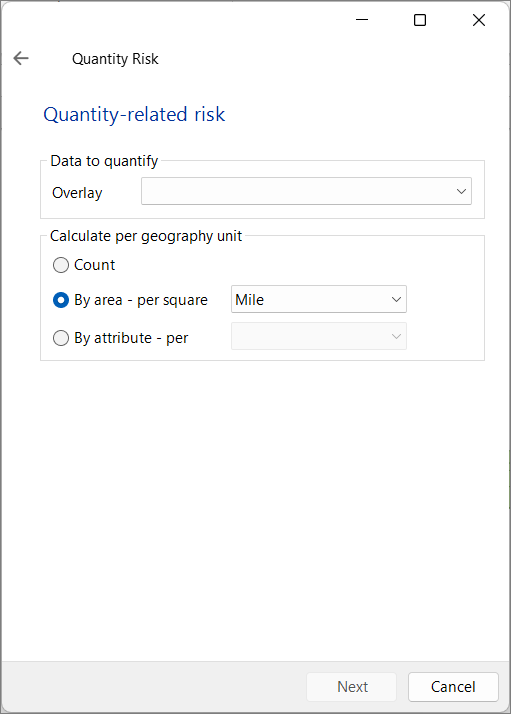Screen dimensions: 511x714
Task: Open the Mile unit dropdown chevron
Action: pos(396,299)
